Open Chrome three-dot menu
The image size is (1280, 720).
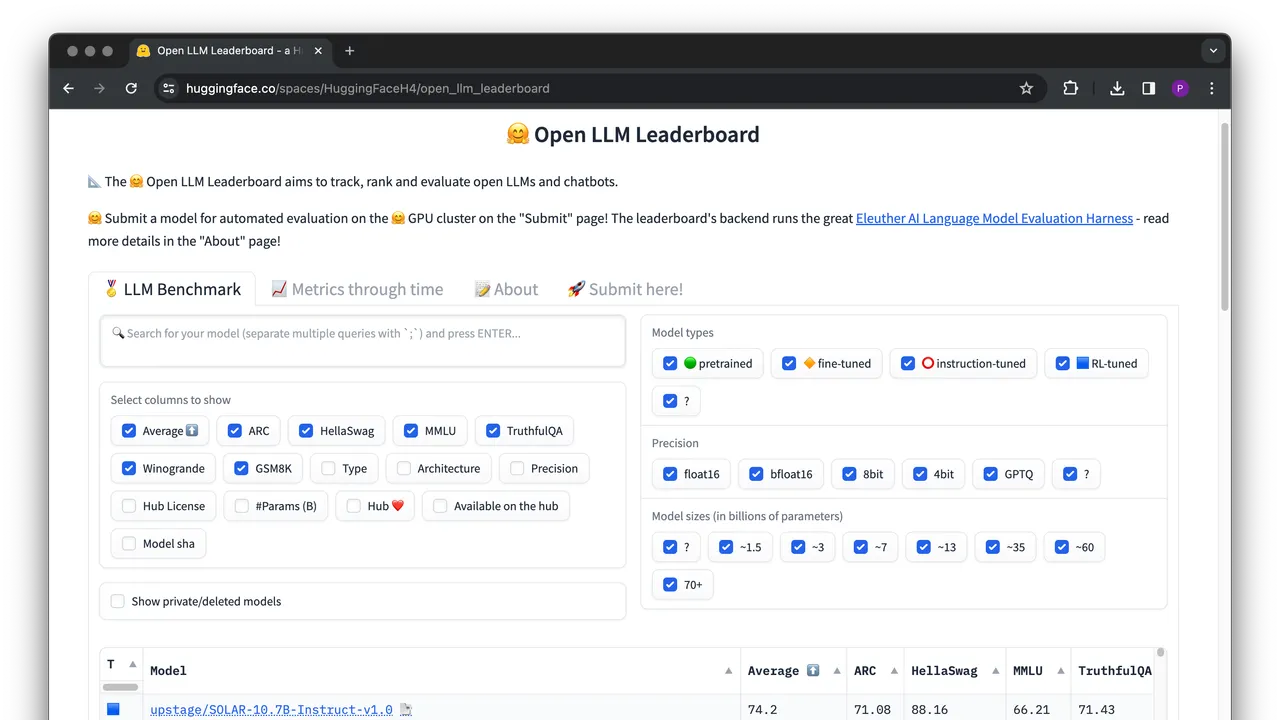pyautogui.click(x=1211, y=88)
